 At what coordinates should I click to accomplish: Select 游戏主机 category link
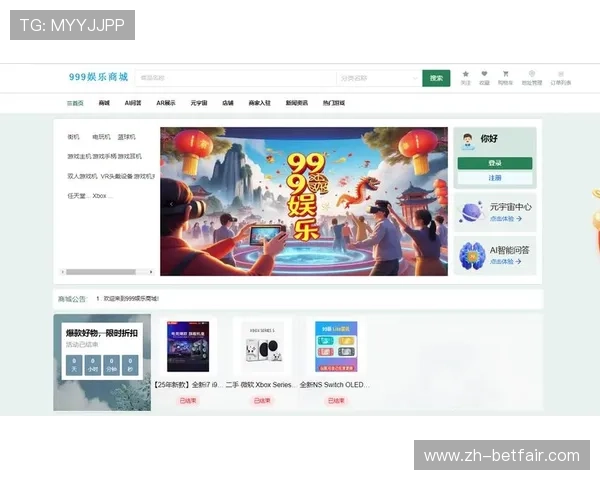point(79,156)
